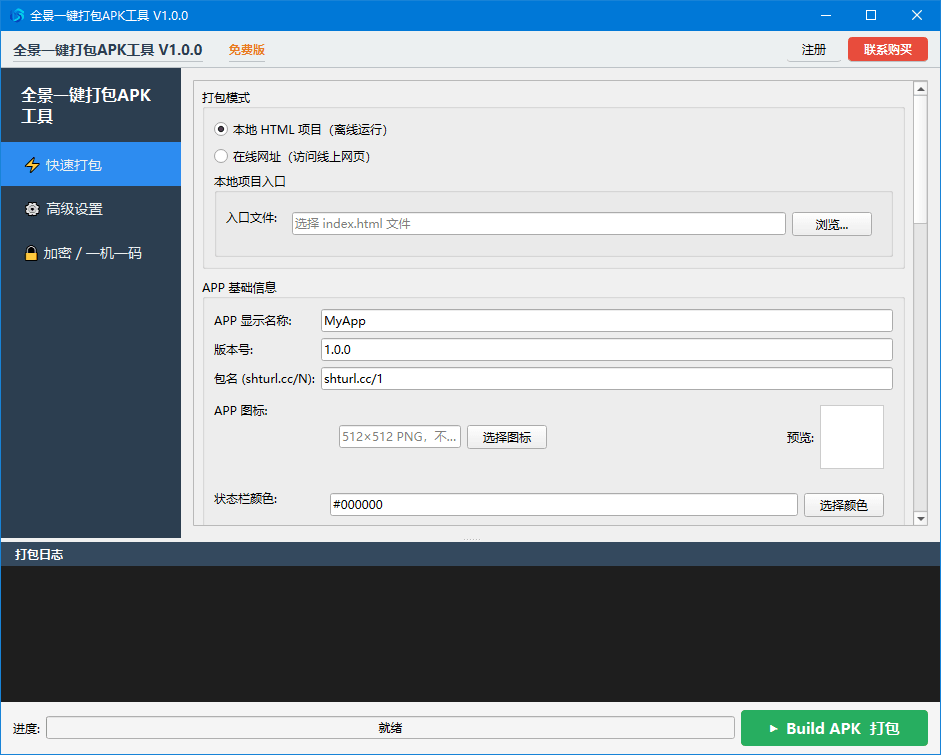Screen dimensions: 941x755
Task: Maximize the window
Action: click(871, 16)
